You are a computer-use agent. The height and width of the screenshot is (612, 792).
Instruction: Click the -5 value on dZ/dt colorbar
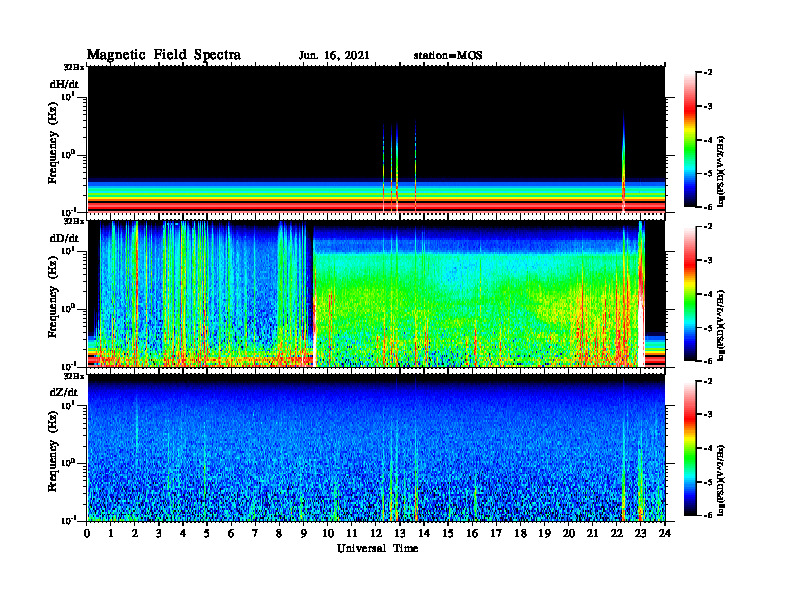pyautogui.click(x=708, y=482)
